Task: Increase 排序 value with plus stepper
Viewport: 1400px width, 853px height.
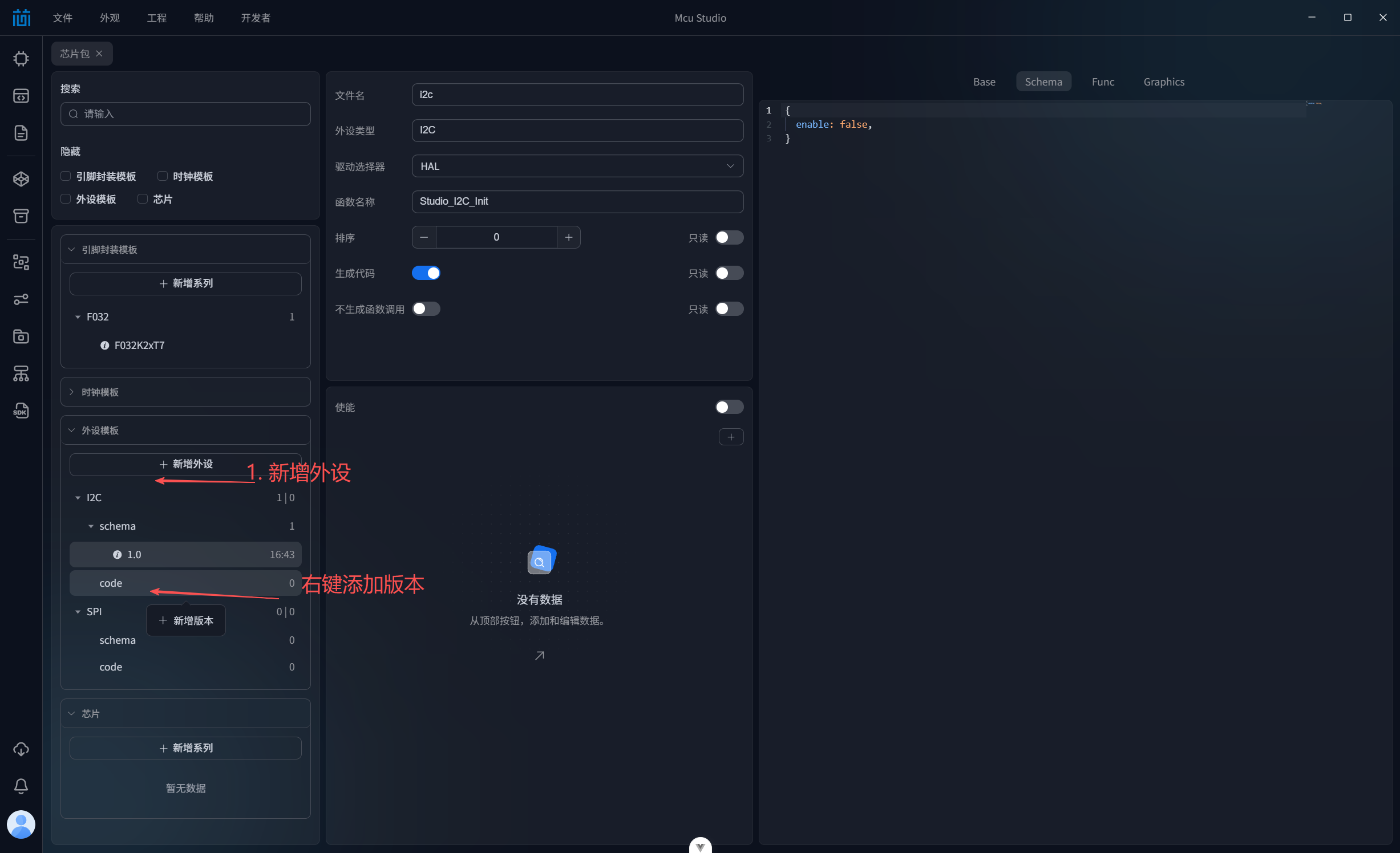Action: (x=568, y=237)
